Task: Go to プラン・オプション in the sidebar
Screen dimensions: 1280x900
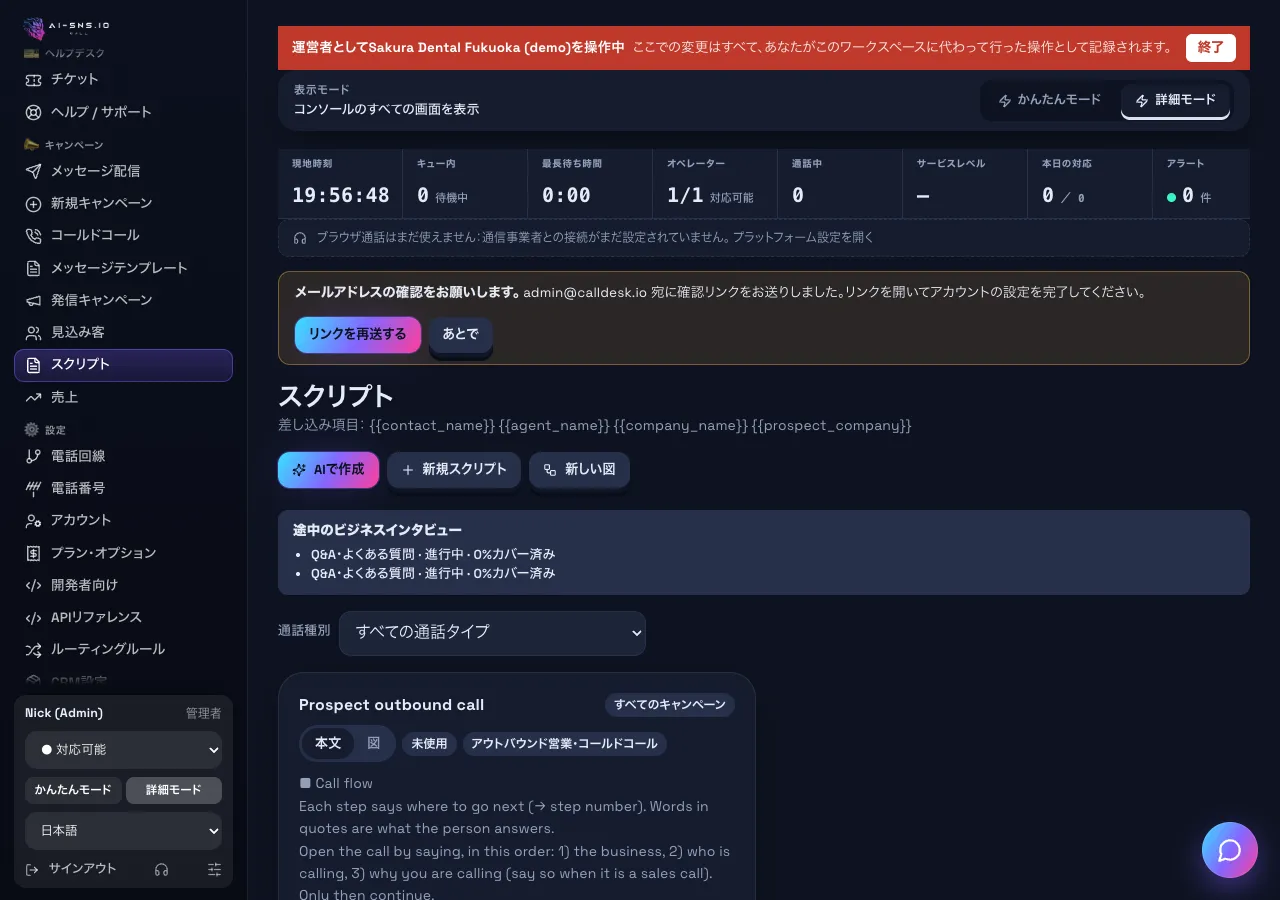Action: tap(124, 553)
